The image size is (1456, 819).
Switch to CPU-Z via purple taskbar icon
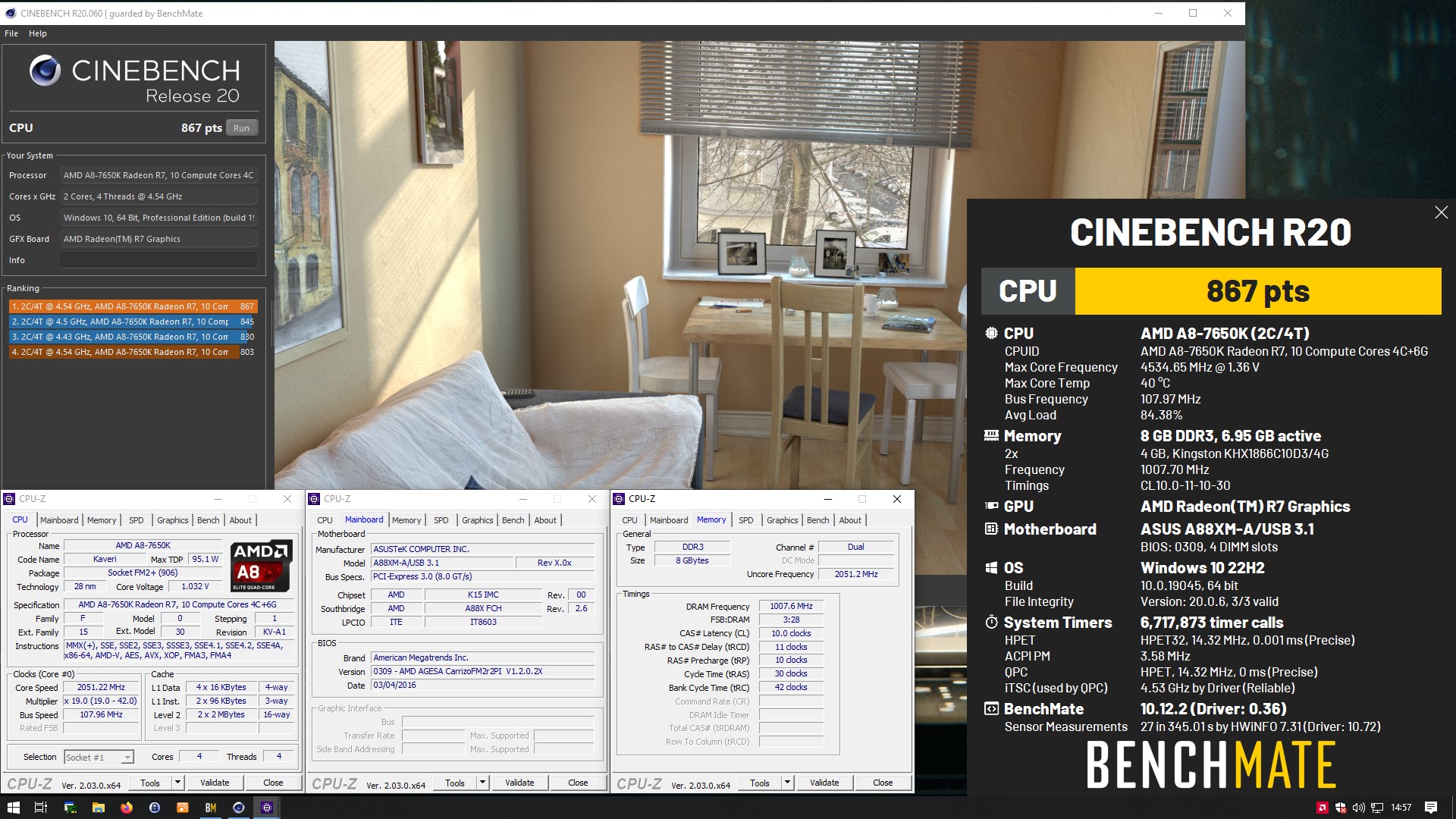267,808
